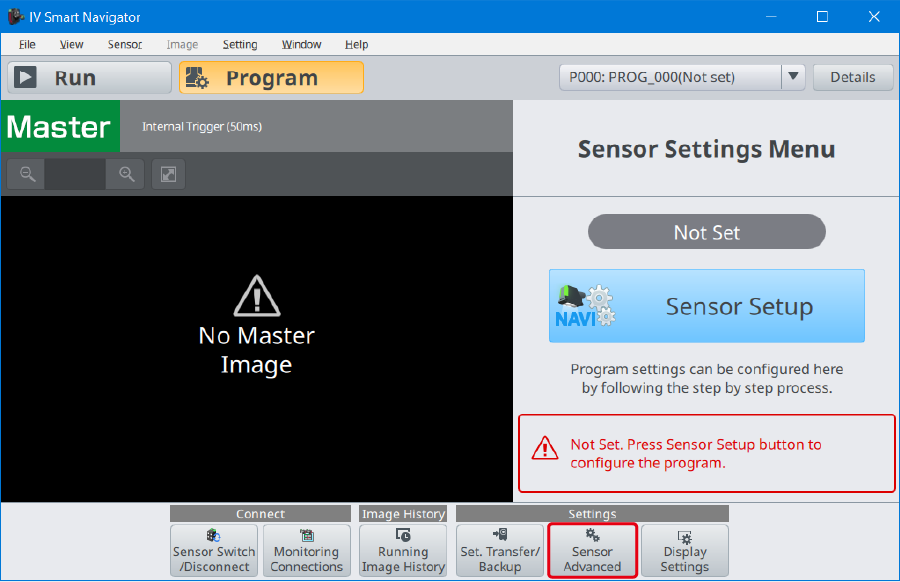Open Display Settings
Image resolution: width=900 pixels, height=582 pixels.
pos(684,551)
